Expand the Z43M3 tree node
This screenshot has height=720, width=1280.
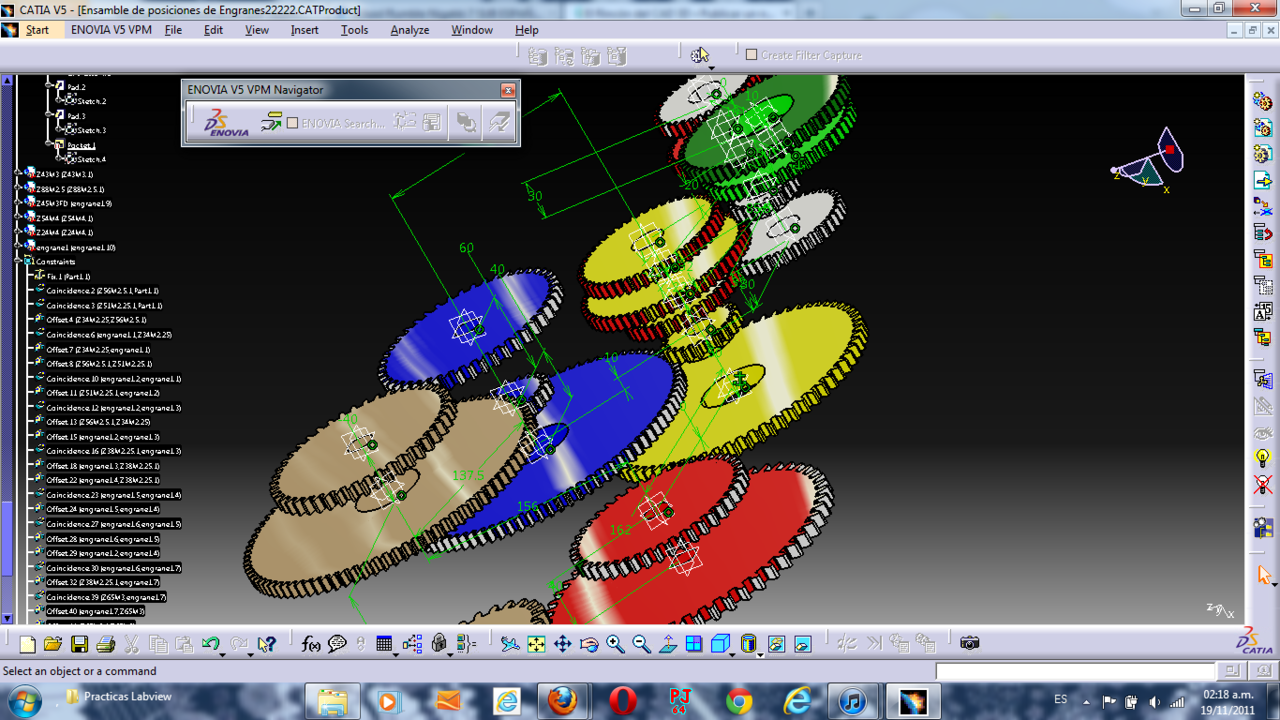click(x=18, y=174)
